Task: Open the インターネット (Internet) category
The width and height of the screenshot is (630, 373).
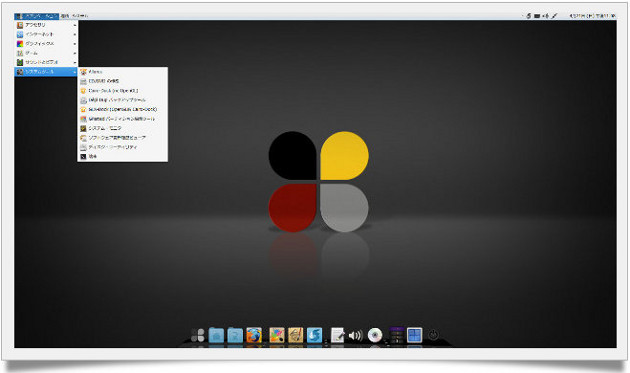Action: coord(46,34)
